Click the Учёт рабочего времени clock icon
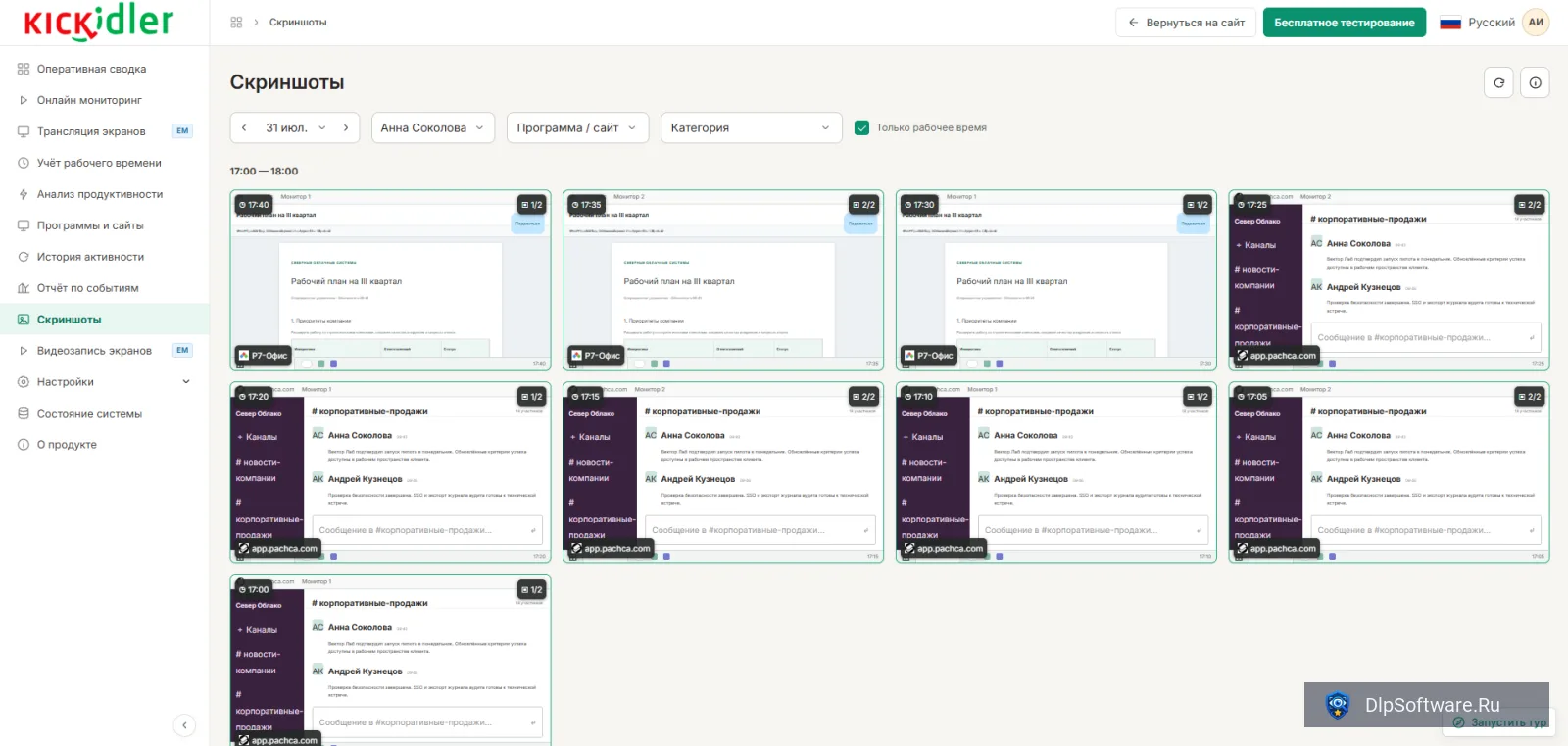Screen dimensions: 1568x746 point(24,163)
